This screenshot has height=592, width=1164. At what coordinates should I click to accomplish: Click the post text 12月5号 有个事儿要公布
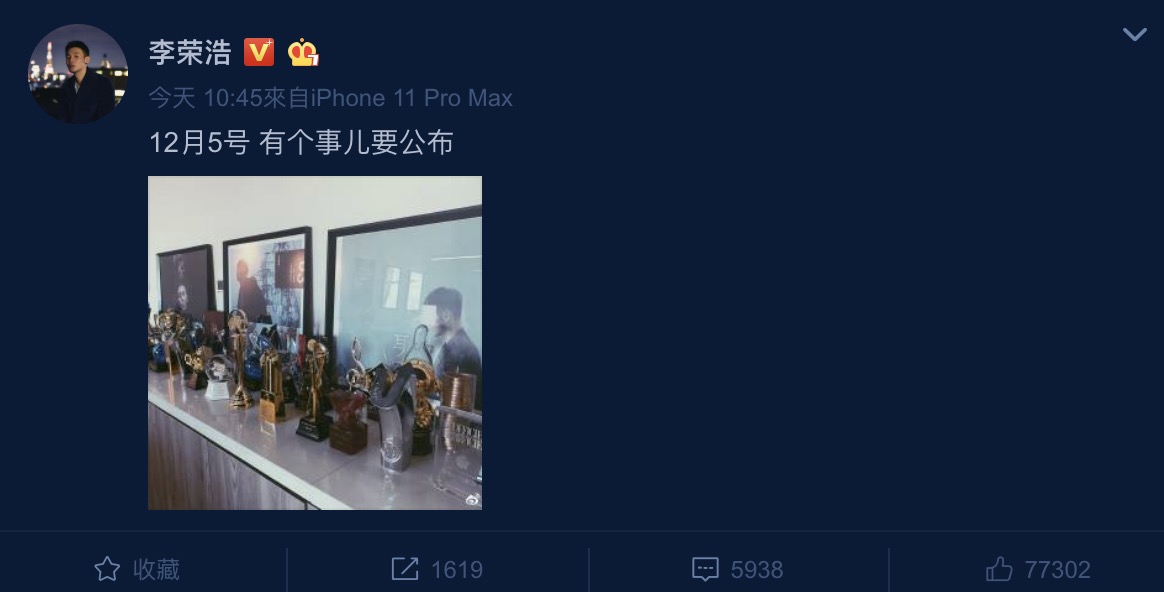coord(301,142)
